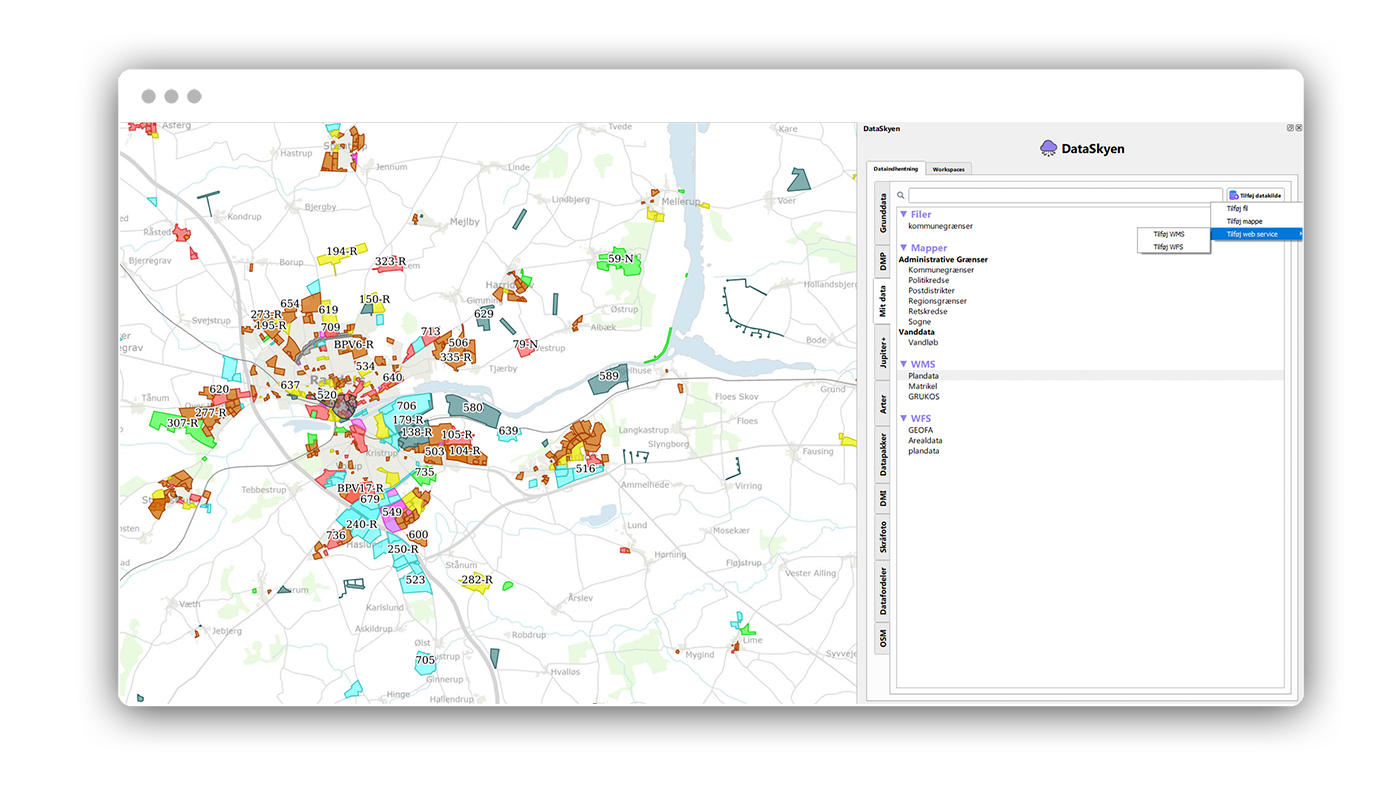Select Tilføj mappe menu entry
The image size is (1400, 788).
pyautogui.click(x=1244, y=221)
